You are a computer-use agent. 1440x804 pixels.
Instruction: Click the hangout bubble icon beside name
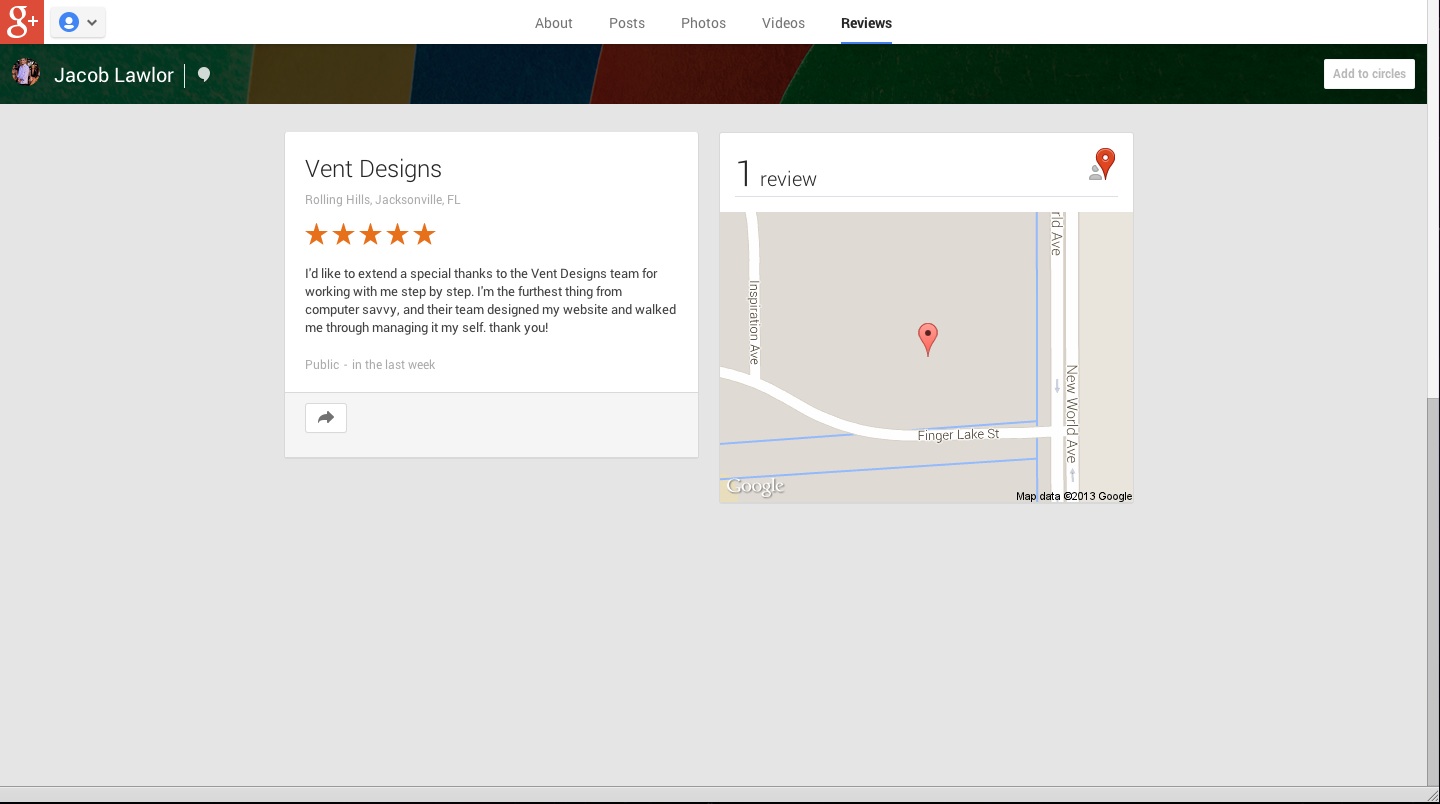[x=204, y=75]
